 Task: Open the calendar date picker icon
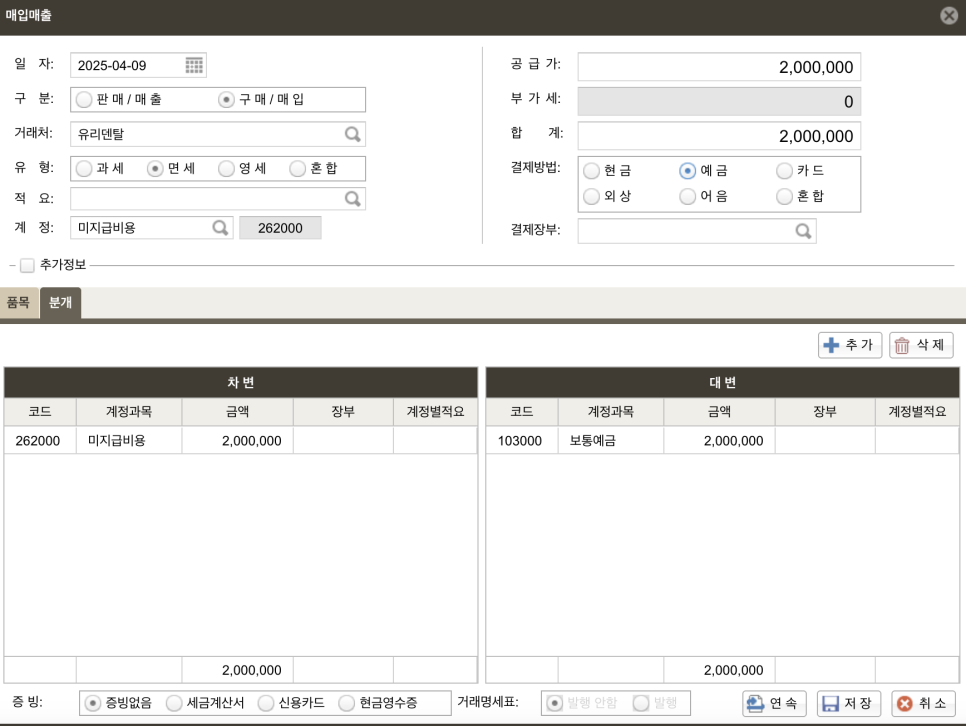coord(194,65)
